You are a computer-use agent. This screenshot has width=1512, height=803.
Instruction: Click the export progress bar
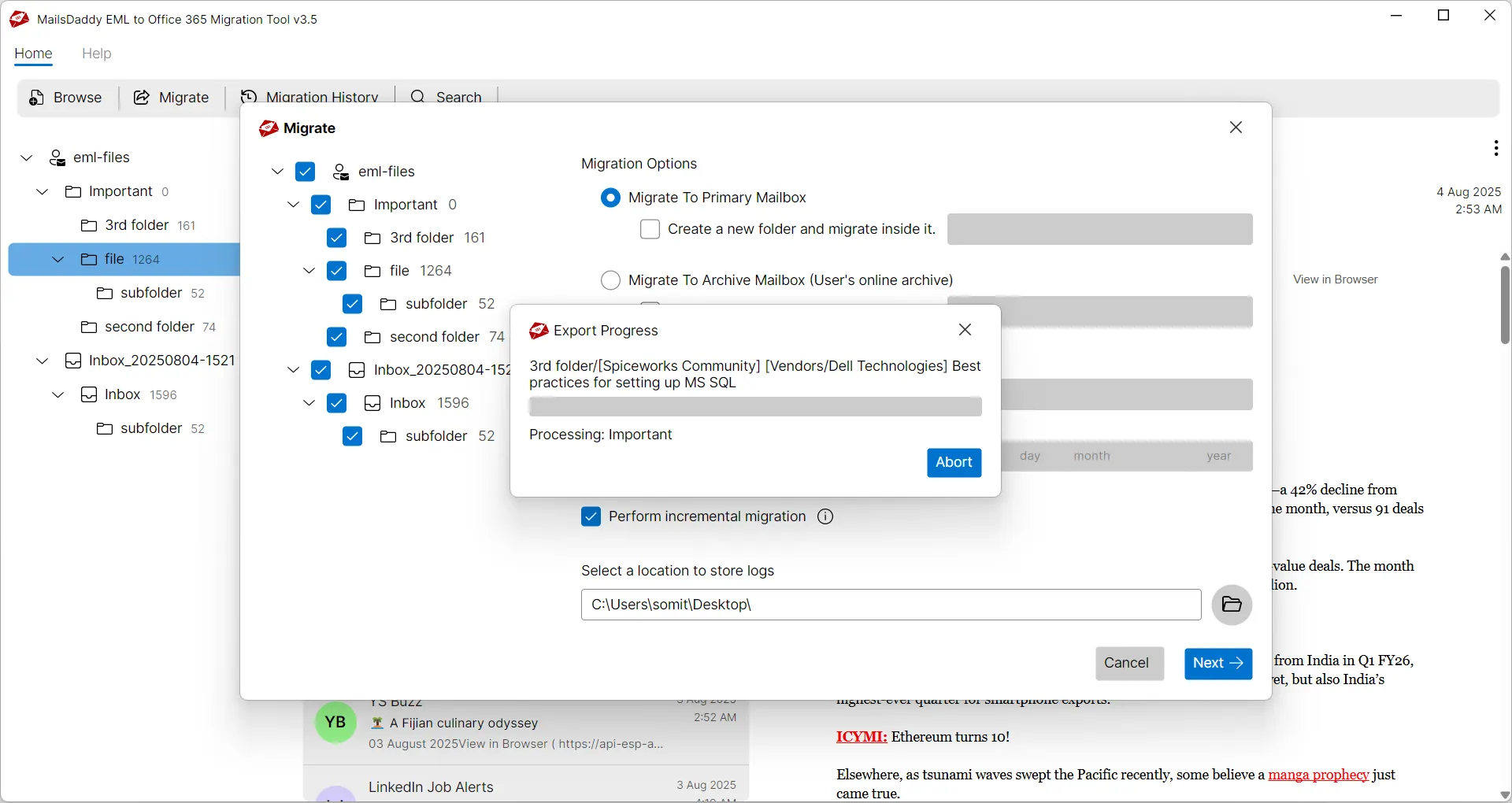755,407
